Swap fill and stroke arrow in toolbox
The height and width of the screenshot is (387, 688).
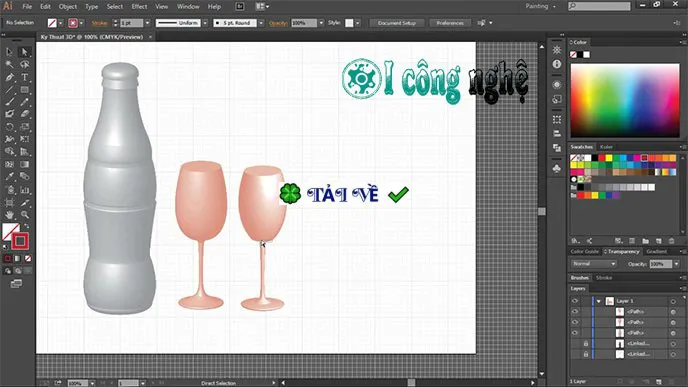(x=27, y=226)
